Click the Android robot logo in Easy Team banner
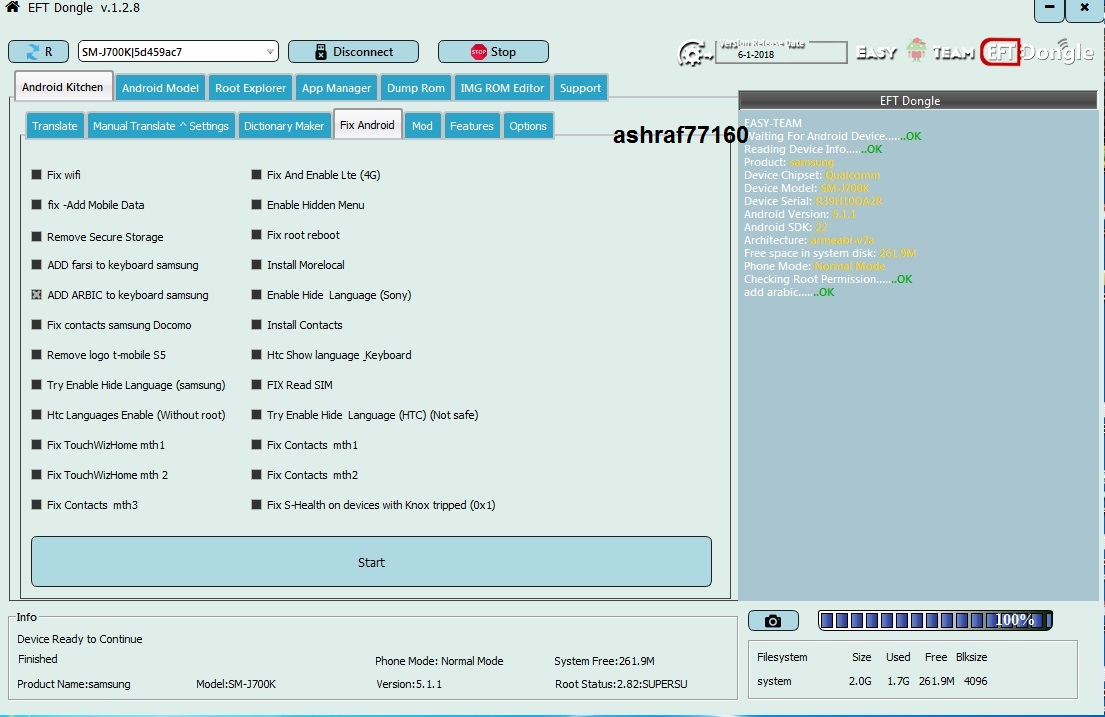Screen dimensions: 1105x717 [x=916, y=50]
